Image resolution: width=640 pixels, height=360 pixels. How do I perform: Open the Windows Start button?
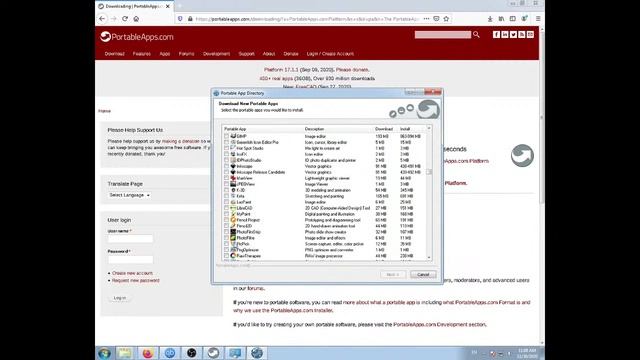(x=104, y=353)
